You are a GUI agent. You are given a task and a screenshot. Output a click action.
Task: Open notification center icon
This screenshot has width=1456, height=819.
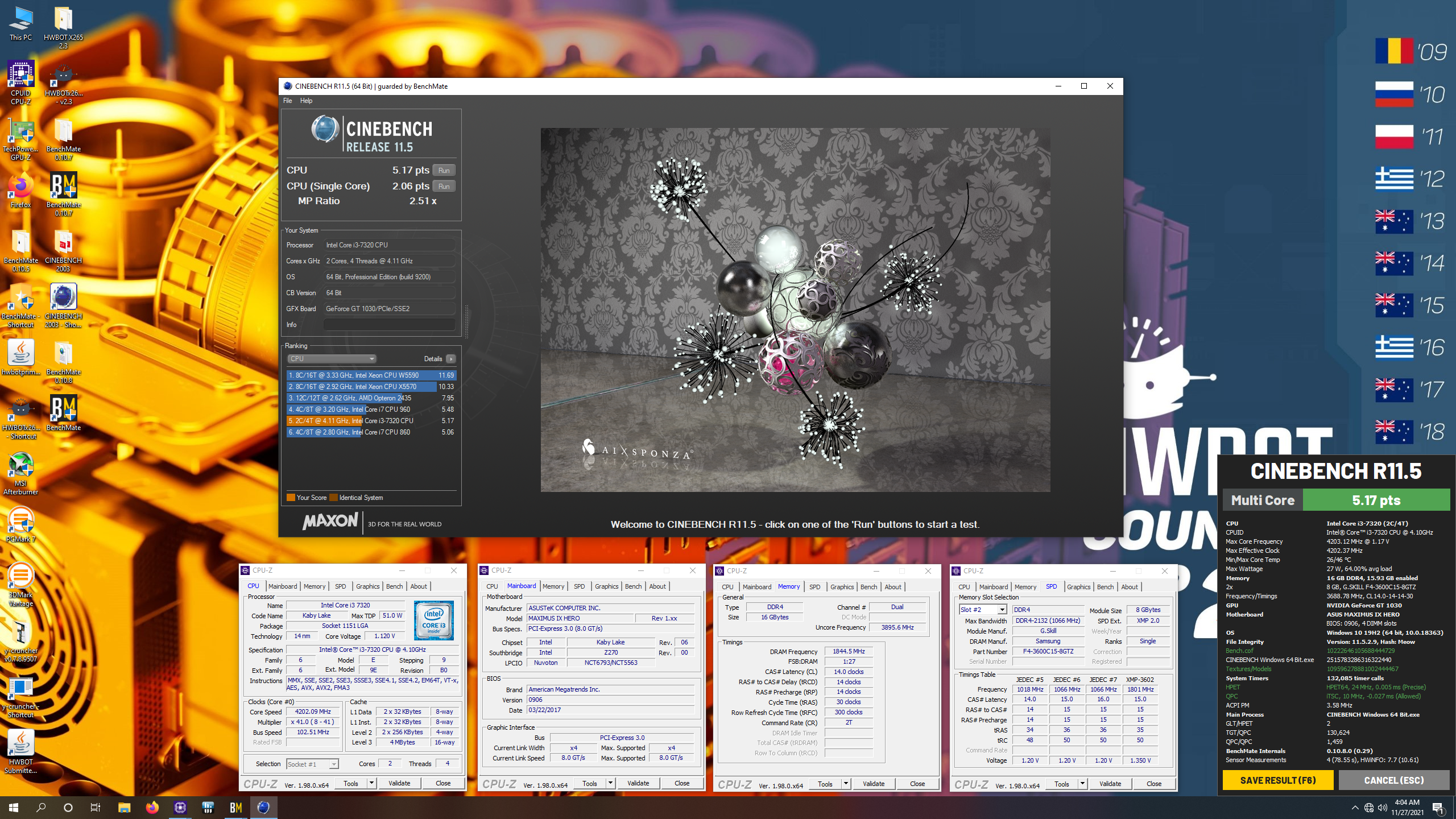coord(1438,807)
